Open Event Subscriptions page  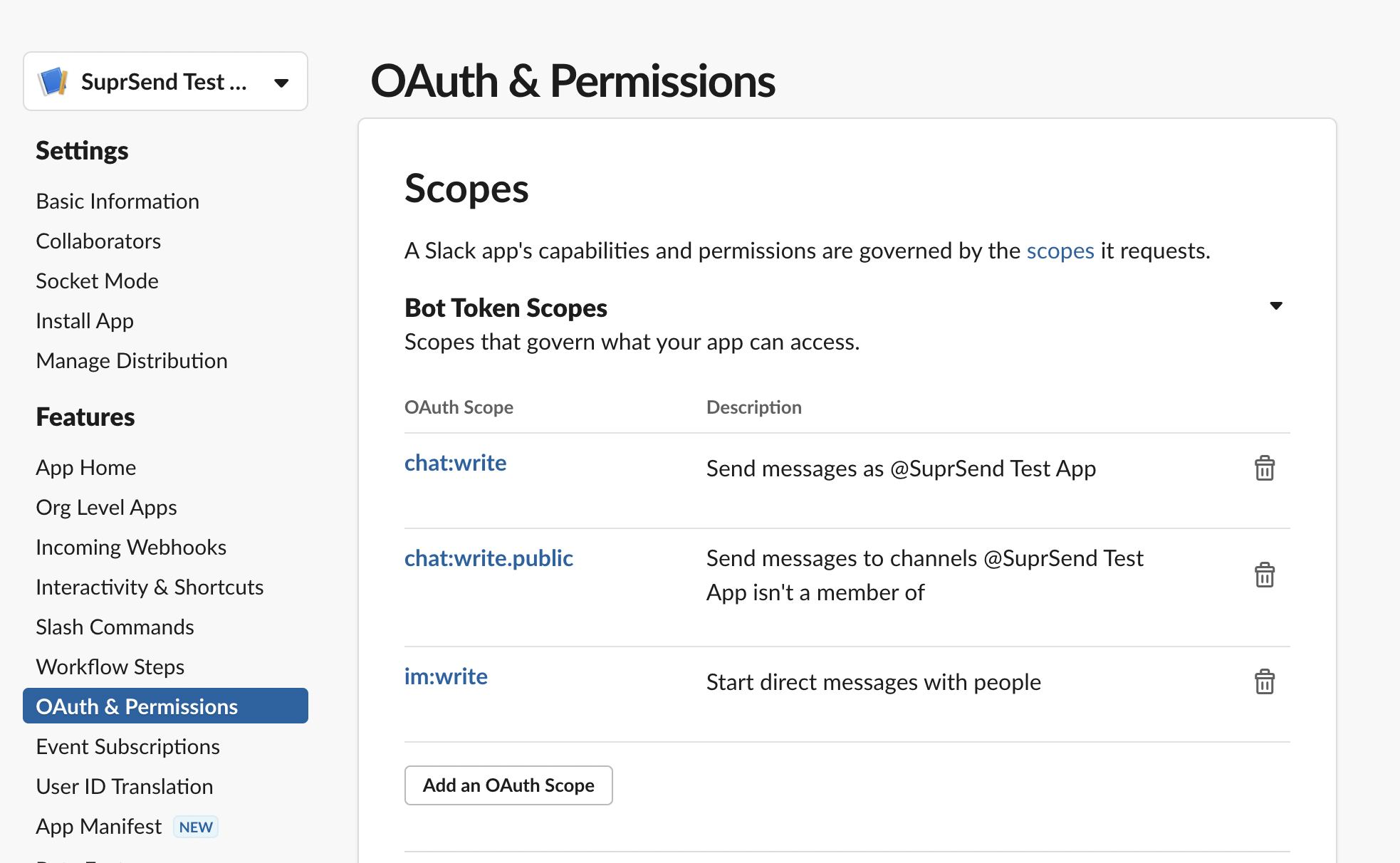pos(127,747)
